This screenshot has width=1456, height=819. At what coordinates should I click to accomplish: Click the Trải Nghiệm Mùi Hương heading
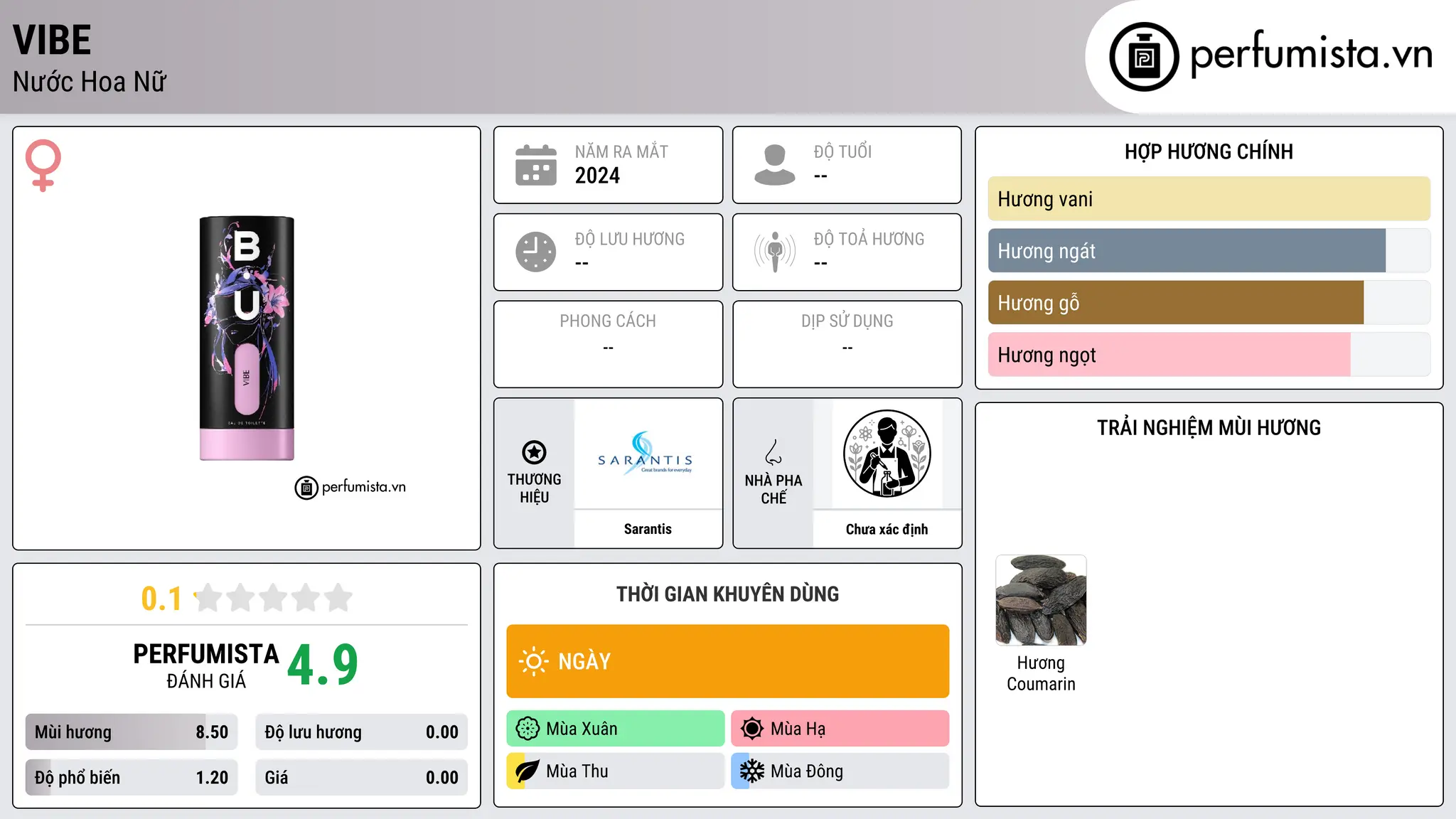coord(1209,427)
